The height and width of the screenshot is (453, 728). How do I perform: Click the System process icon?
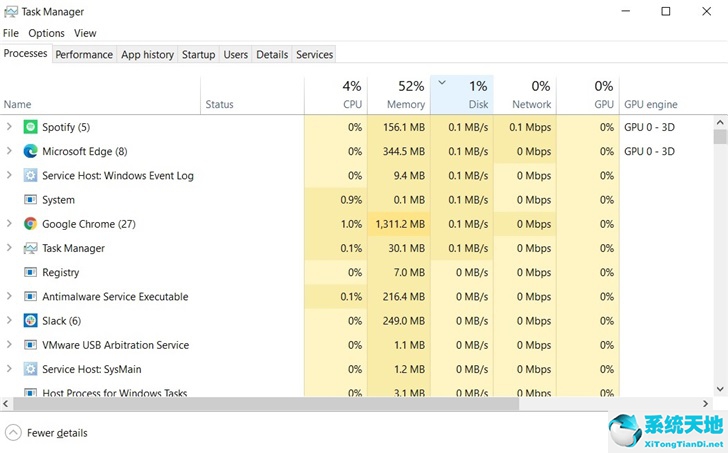[x=30, y=200]
